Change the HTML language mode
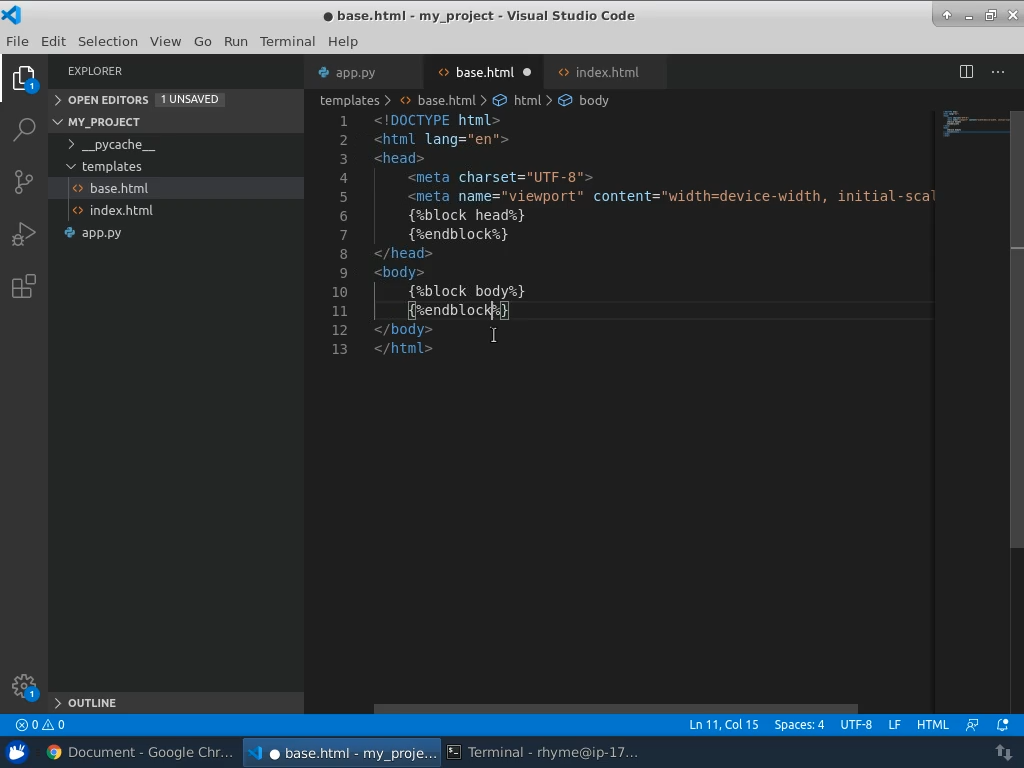1024x768 pixels. (x=932, y=725)
